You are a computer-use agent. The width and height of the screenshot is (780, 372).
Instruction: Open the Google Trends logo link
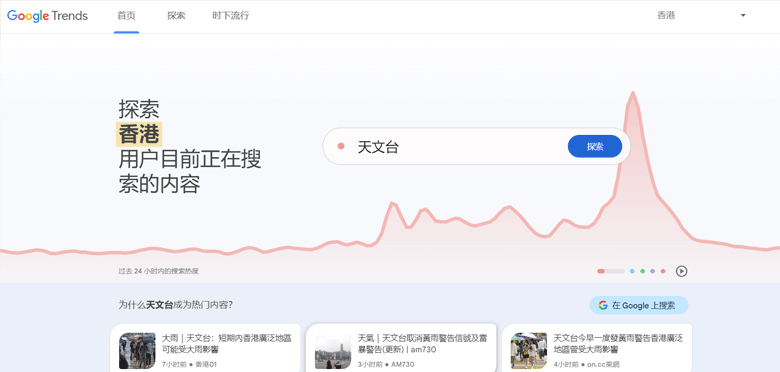tap(47, 15)
